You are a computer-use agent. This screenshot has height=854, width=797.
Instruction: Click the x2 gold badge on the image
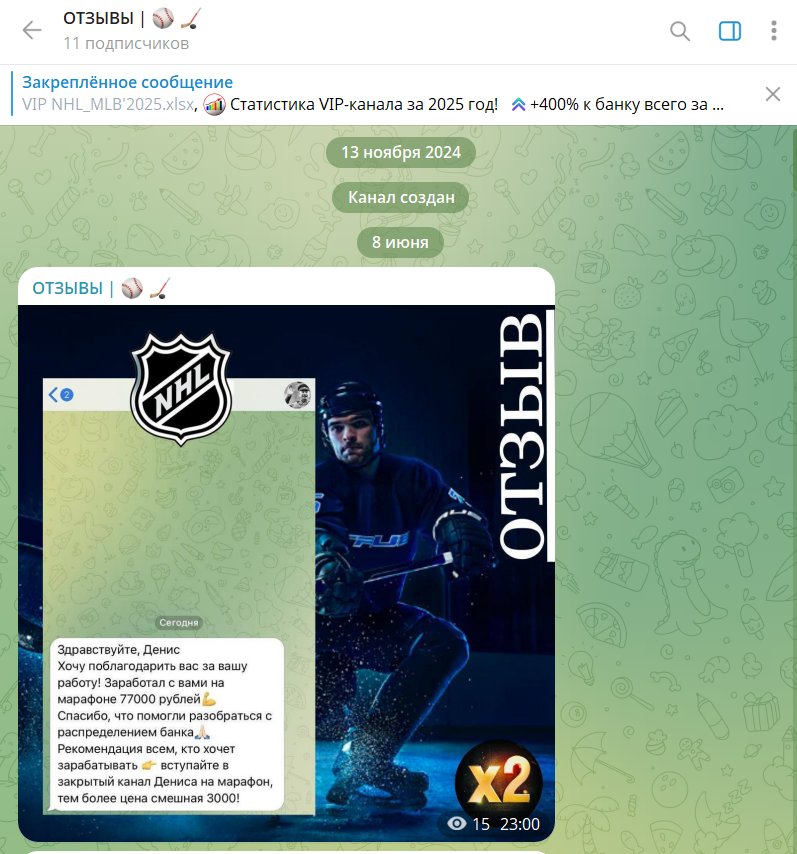tap(499, 782)
